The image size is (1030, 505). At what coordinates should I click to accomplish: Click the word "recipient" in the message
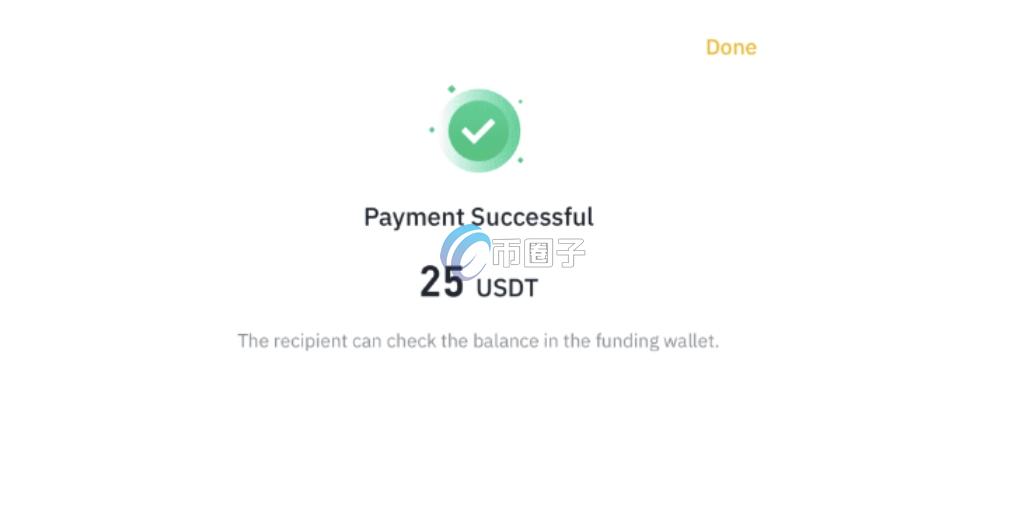(x=310, y=341)
